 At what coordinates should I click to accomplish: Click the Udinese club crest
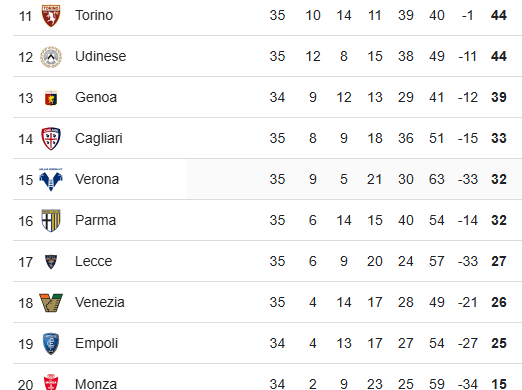[51, 57]
